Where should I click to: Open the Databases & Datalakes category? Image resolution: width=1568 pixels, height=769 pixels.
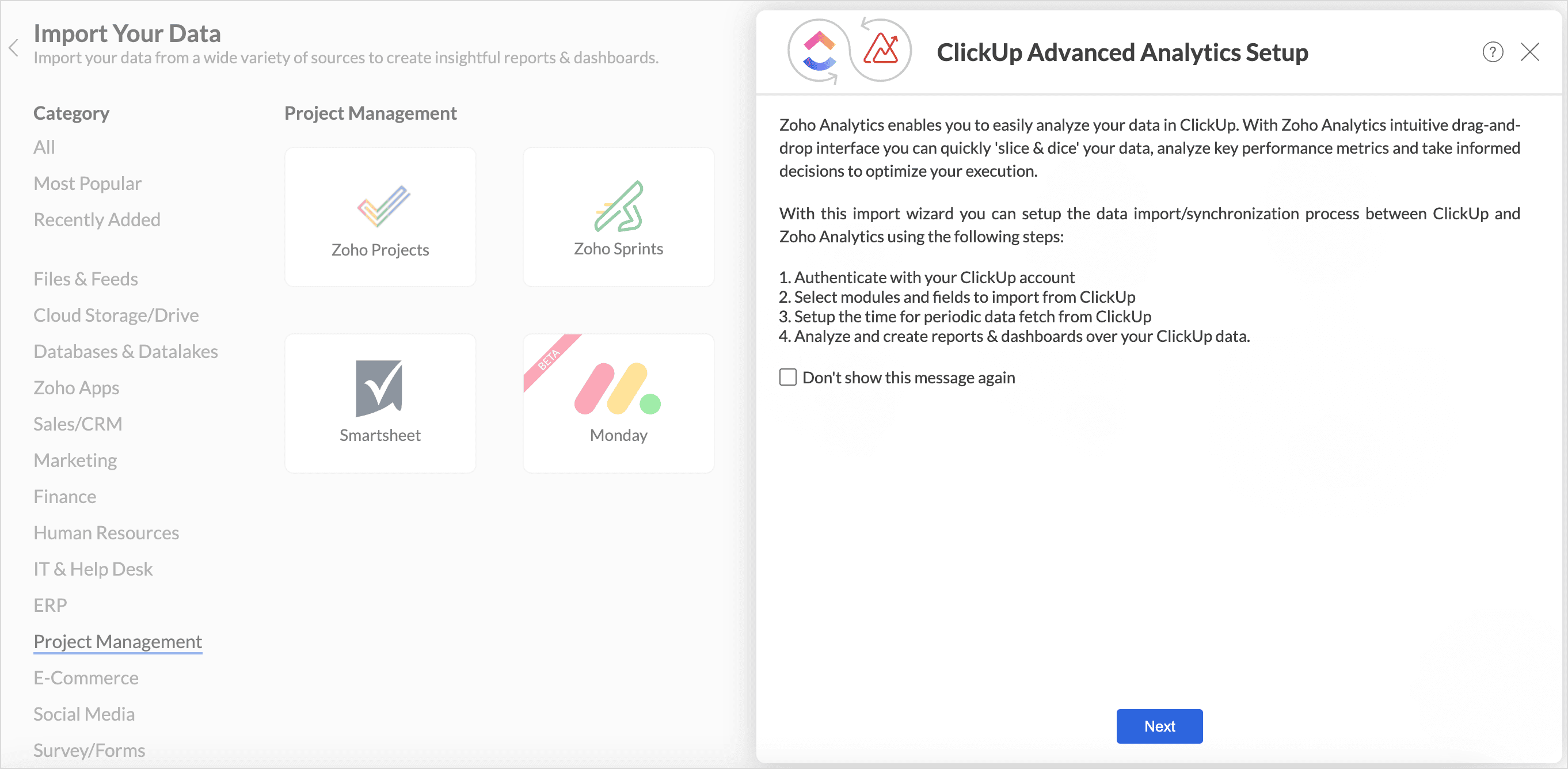point(126,351)
